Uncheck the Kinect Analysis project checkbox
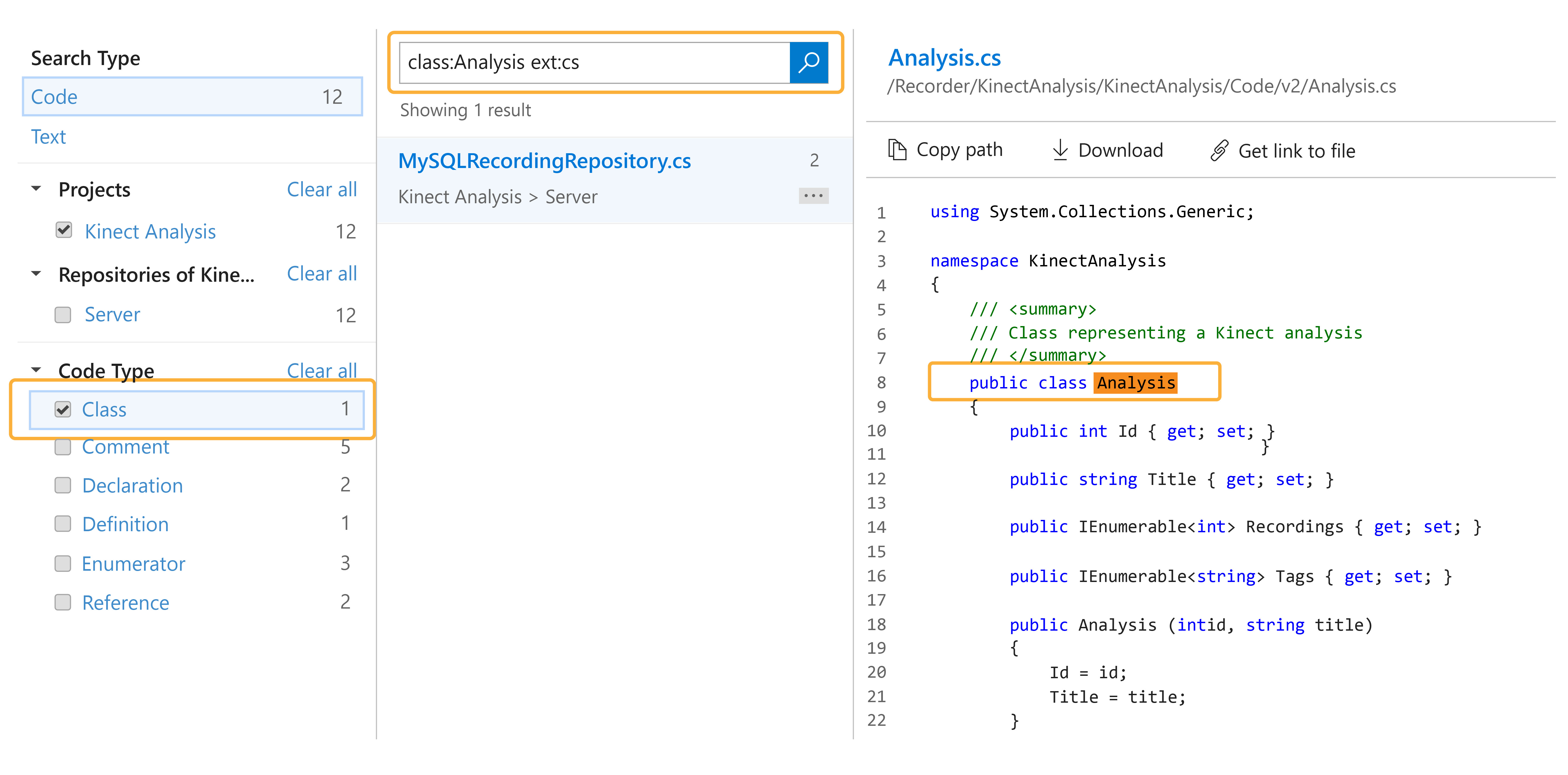This screenshot has width=1568, height=775. pyautogui.click(x=64, y=230)
